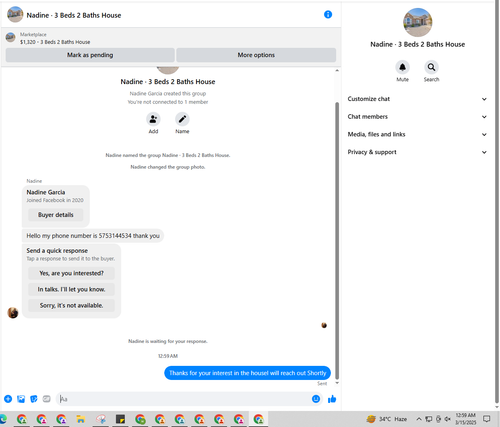This screenshot has width=500, height=427.
Task: Click the Mute bell icon
Action: pyautogui.click(x=402, y=67)
